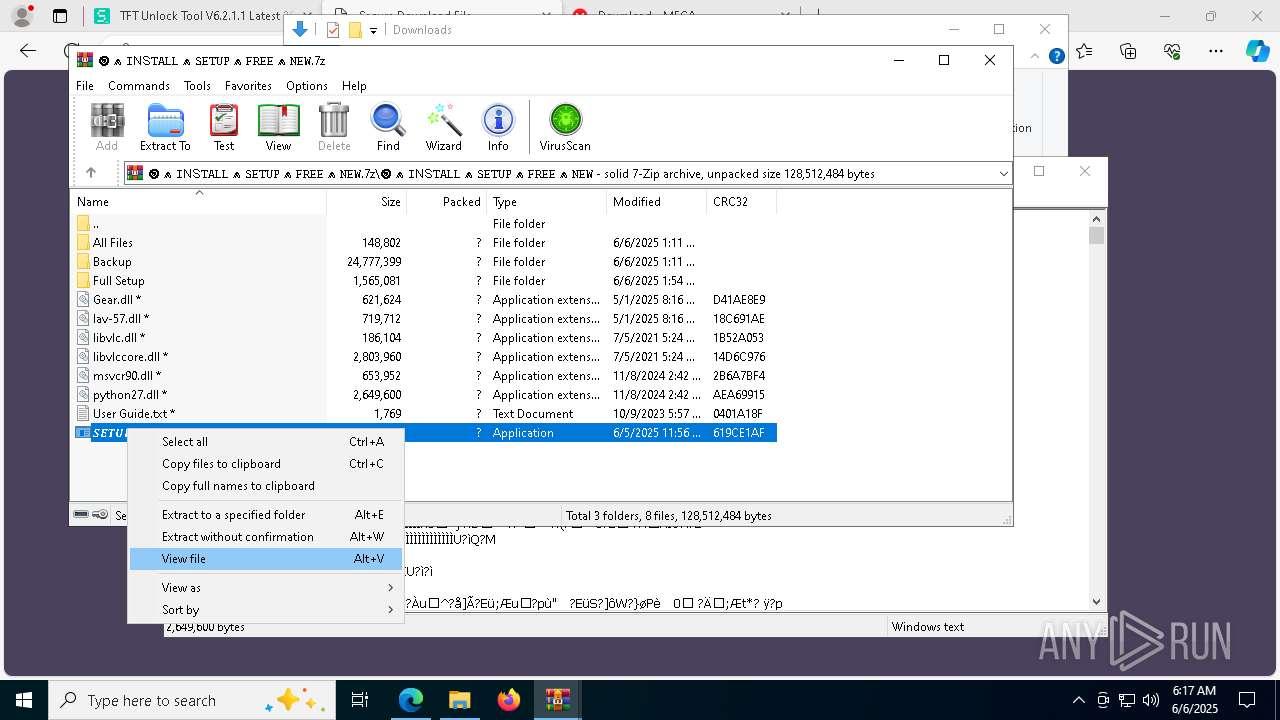Viewport: 1280px width, 720px height.
Task: Click the taskbar search box
Action: click(x=190, y=700)
